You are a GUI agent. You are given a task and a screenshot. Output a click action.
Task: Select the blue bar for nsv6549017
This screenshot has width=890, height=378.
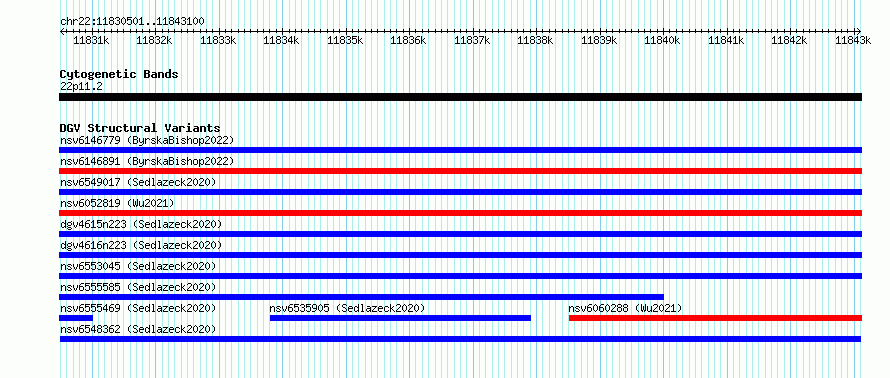click(460, 192)
